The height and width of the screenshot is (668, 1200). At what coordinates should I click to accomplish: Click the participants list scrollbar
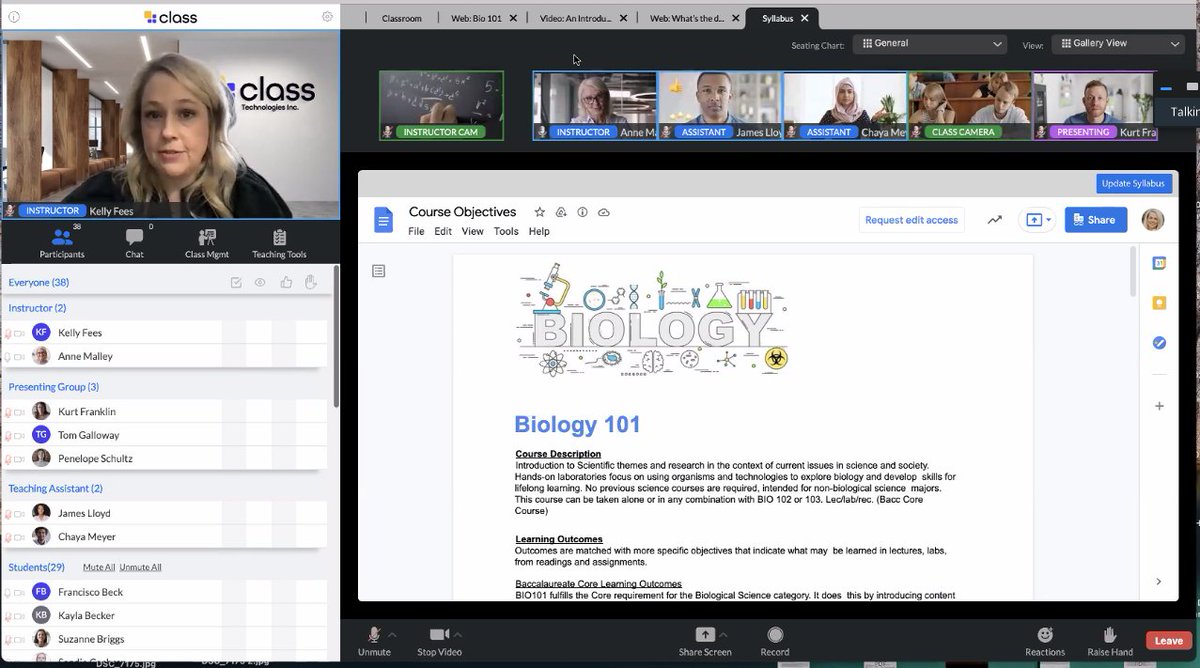tap(336, 336)
